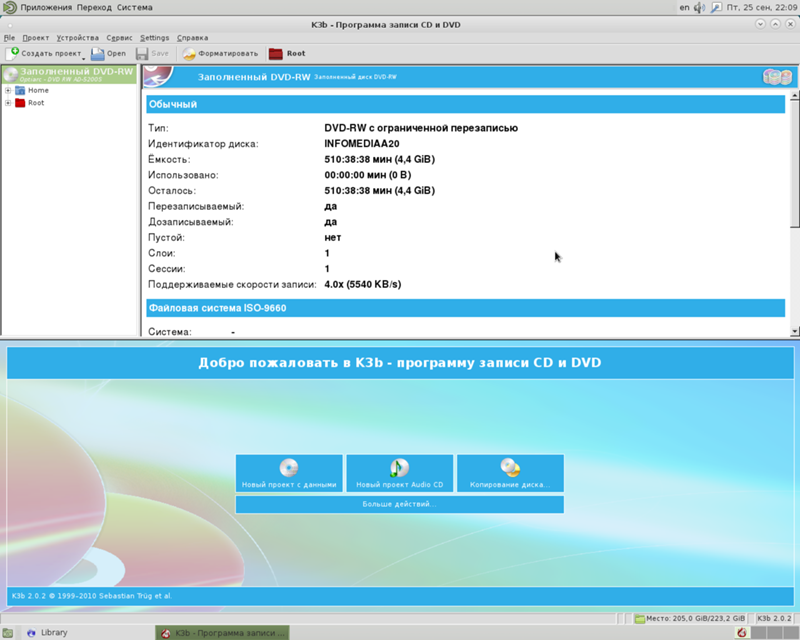
Task: Click Копирование диска button
Action: click(x=510, y=473)
